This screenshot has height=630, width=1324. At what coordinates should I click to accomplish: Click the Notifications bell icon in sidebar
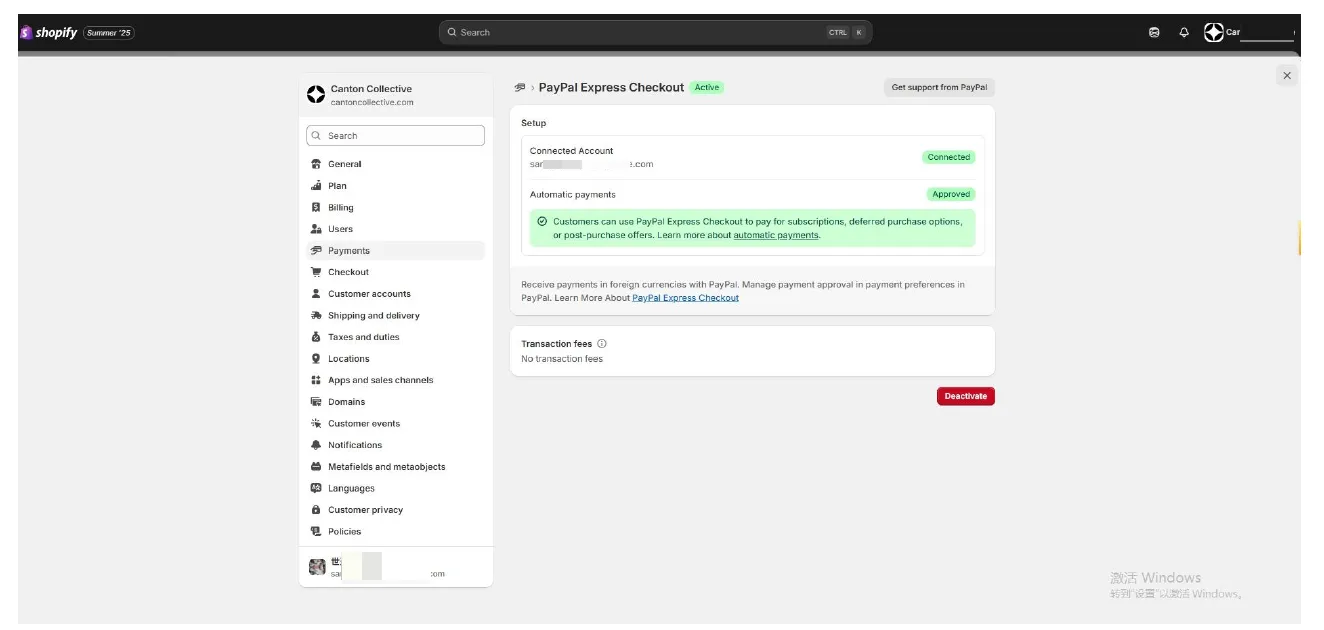click(316, 445)
